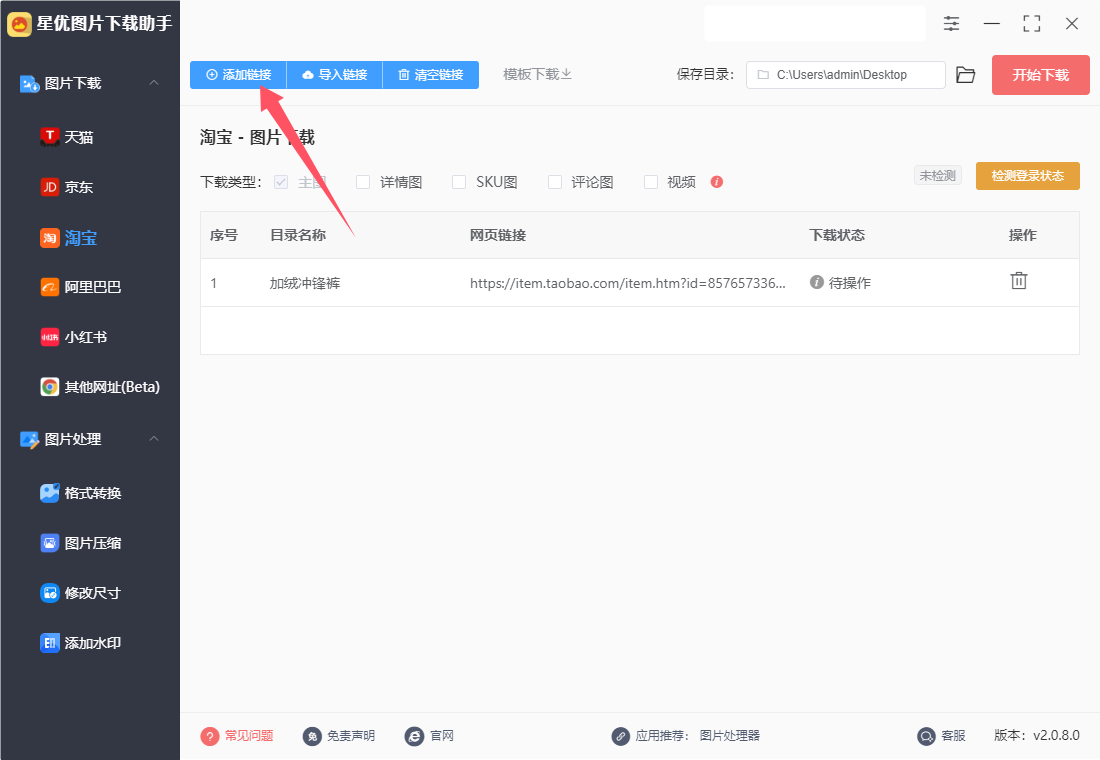Image resolution: width=1100 pixels, height=760 pixels.
Task: Click the JD red icon
Action: pyautogui.click(x=49, y=187)
